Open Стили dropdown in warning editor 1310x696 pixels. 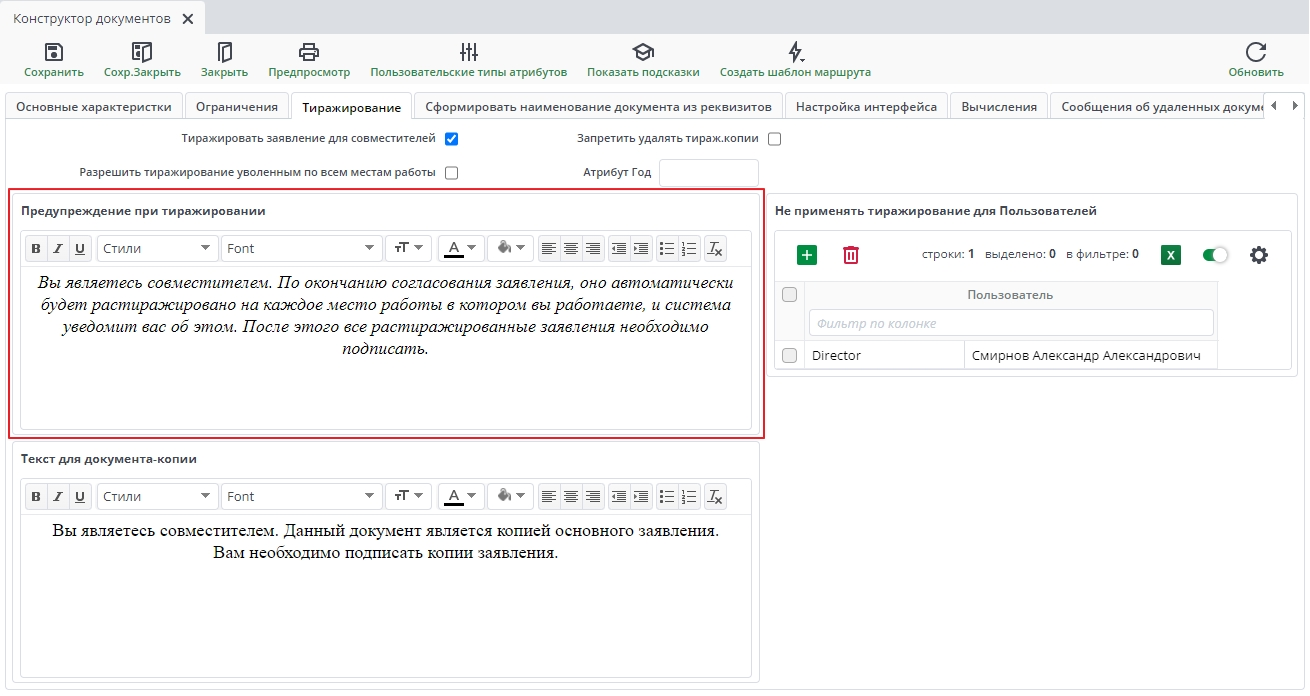(x=158, y=248)
